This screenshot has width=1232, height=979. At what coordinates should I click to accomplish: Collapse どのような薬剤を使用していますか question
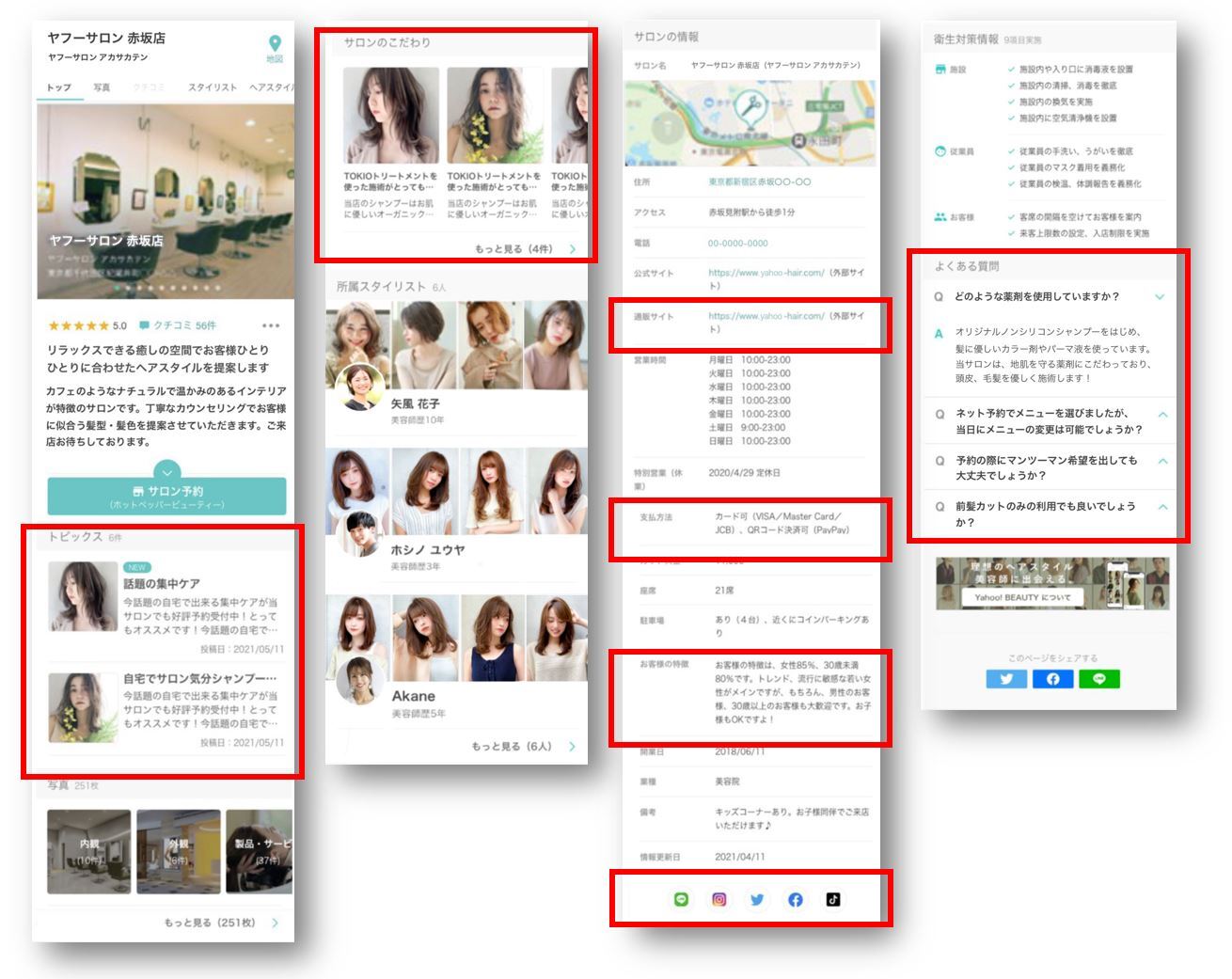pyautogui.click(x=1160, y=296)
